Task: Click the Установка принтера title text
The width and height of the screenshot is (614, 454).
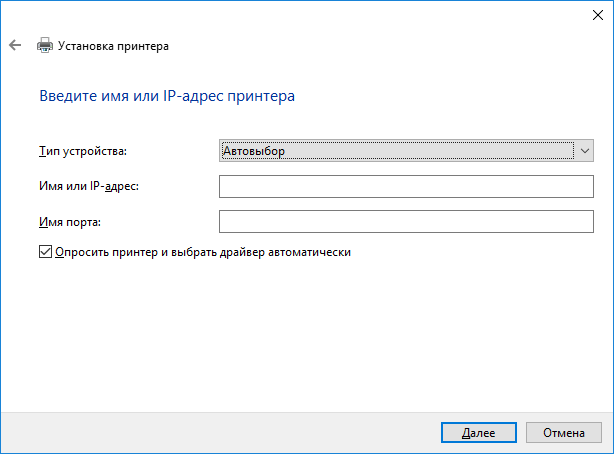Action: coord(113,46)
